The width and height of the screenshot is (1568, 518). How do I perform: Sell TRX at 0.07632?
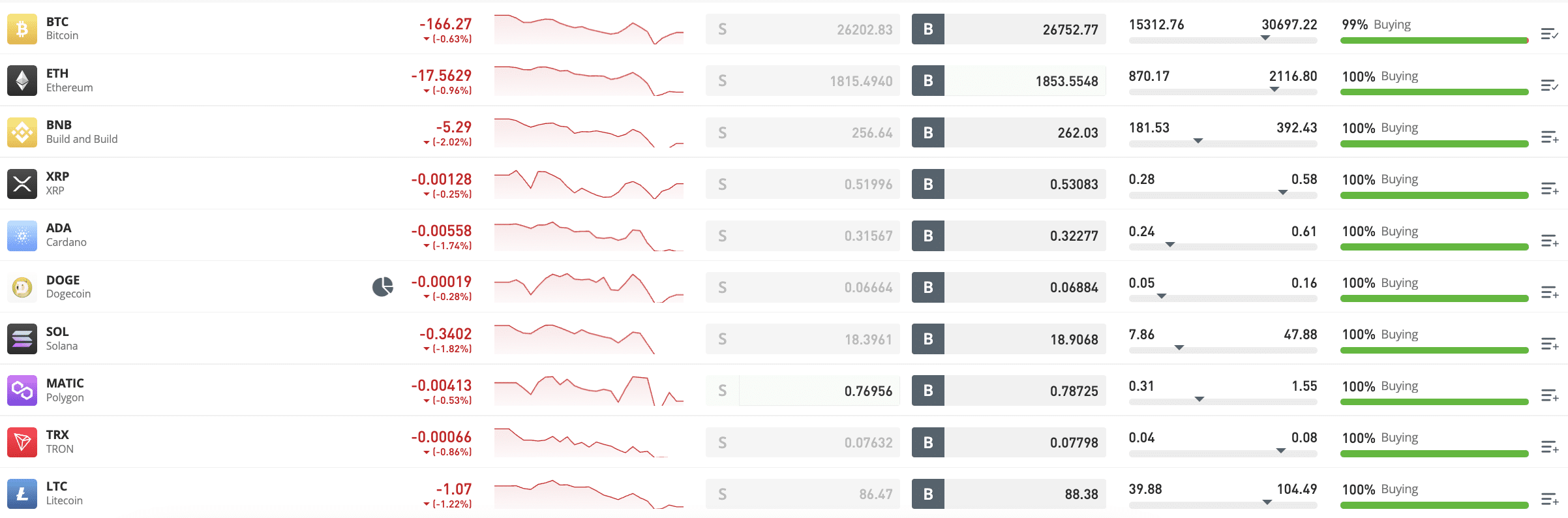pos(803,442)
